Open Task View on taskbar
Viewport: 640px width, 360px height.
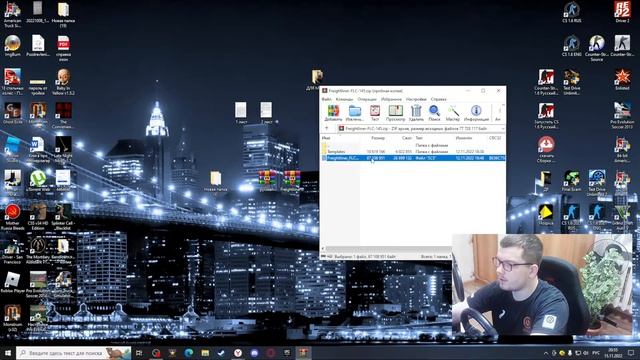point(139,353)
